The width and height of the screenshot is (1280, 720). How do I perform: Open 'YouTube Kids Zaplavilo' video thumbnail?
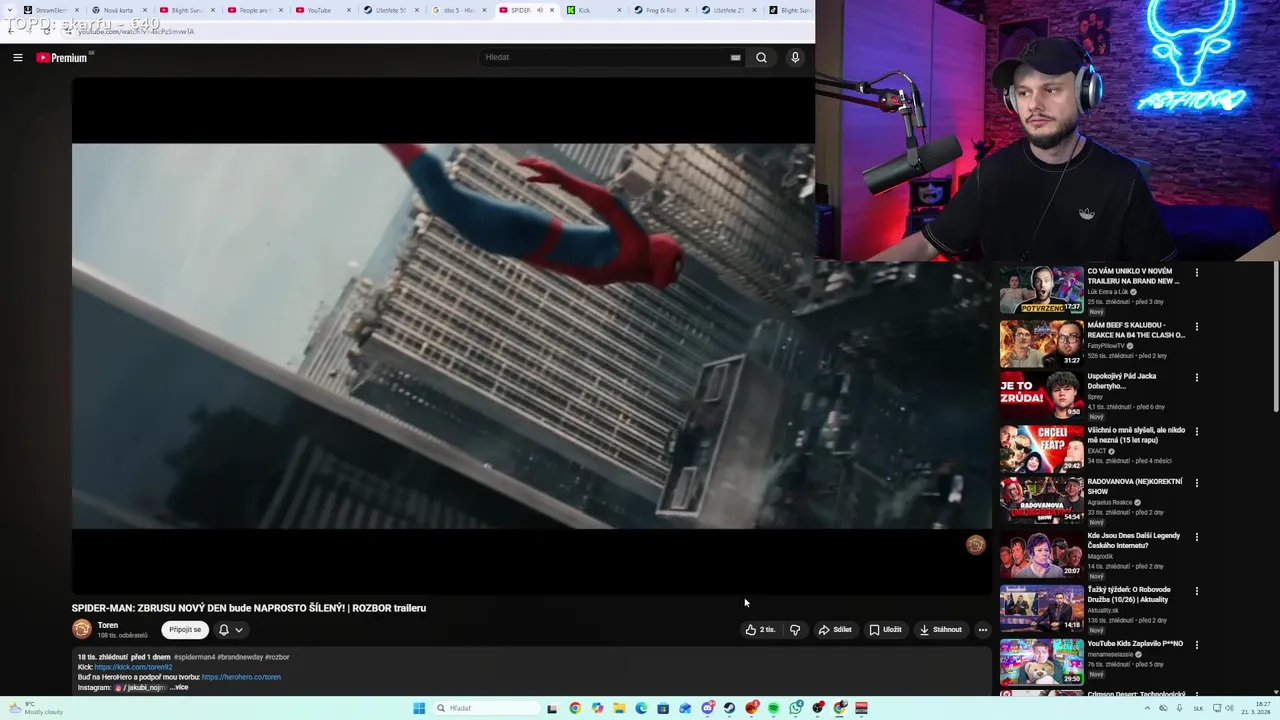tap(1041, 661)
